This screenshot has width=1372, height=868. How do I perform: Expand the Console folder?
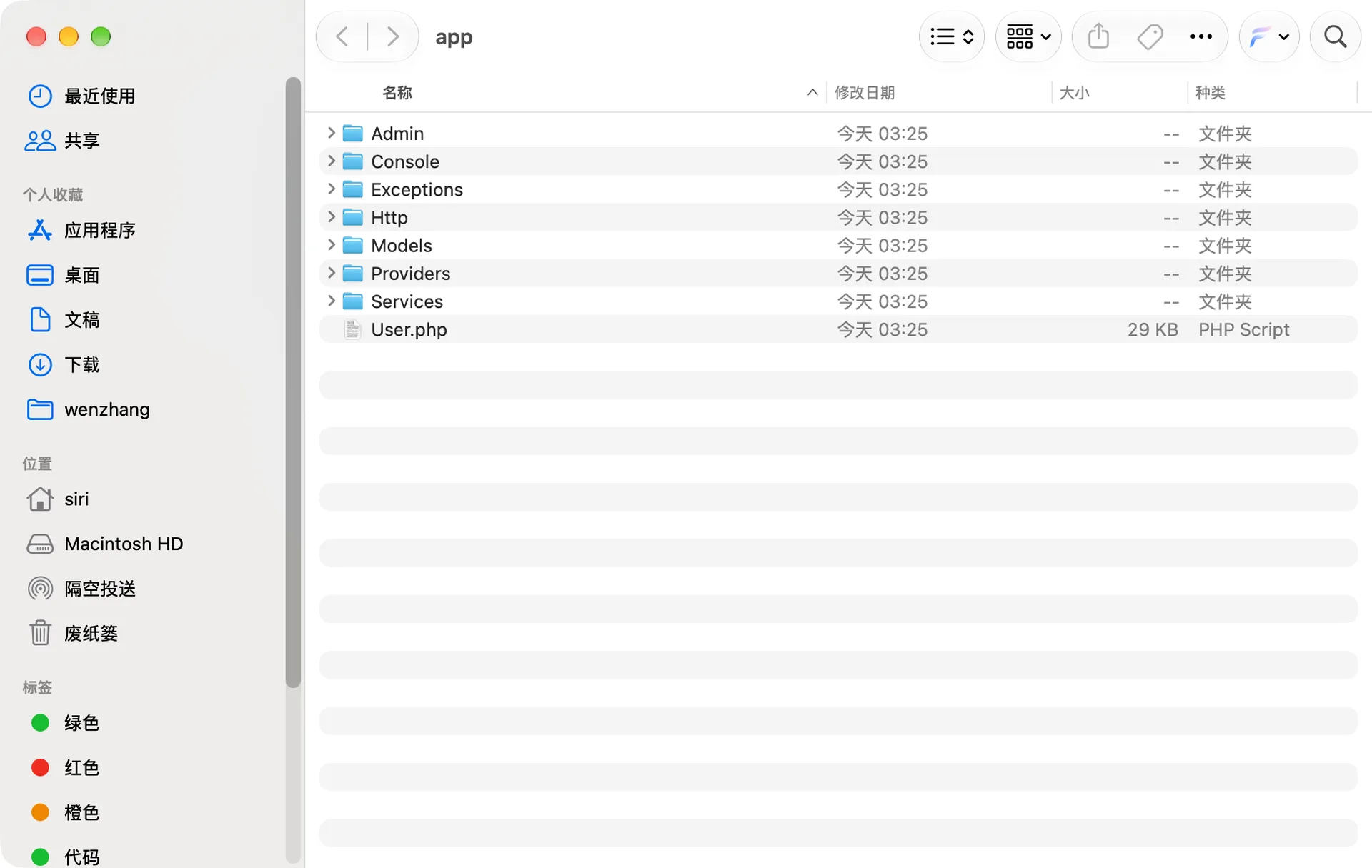(331, 161)
